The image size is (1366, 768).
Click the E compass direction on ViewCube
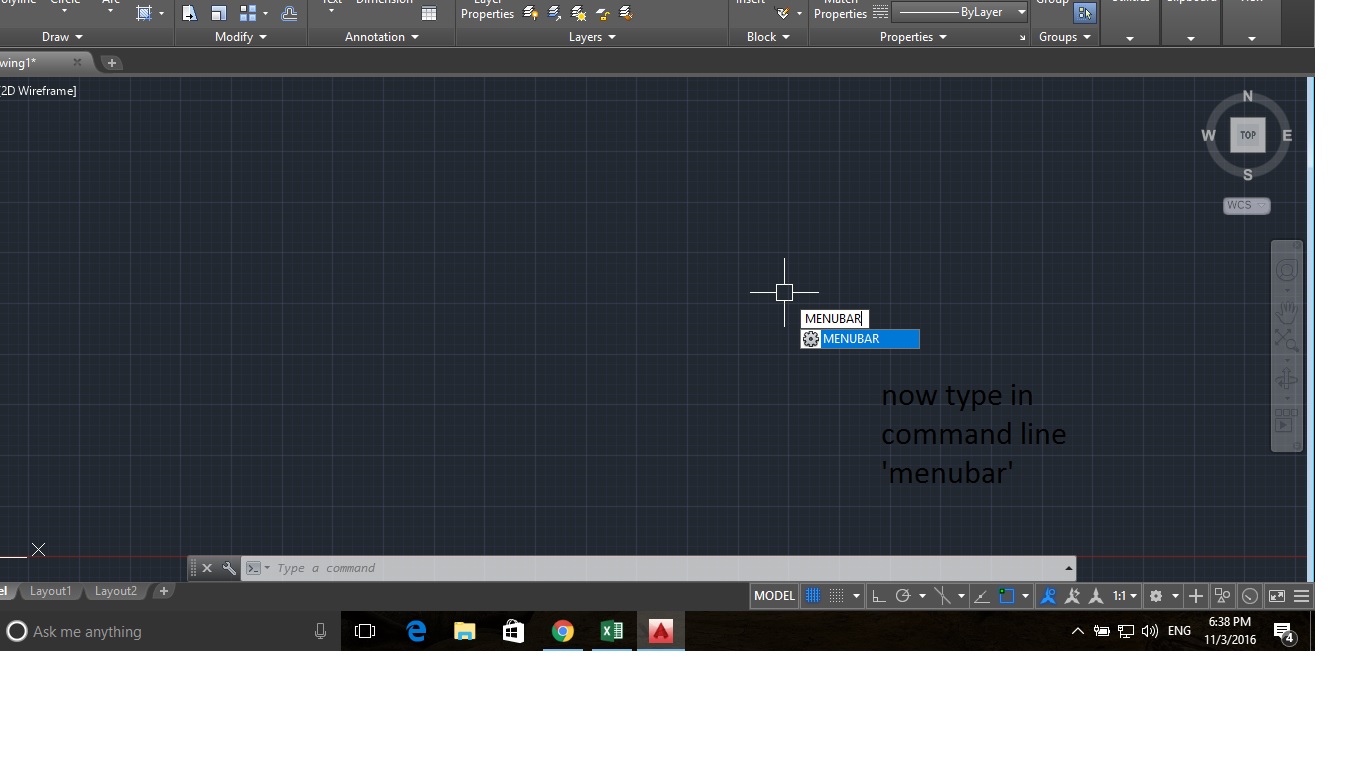[1287, 135]
